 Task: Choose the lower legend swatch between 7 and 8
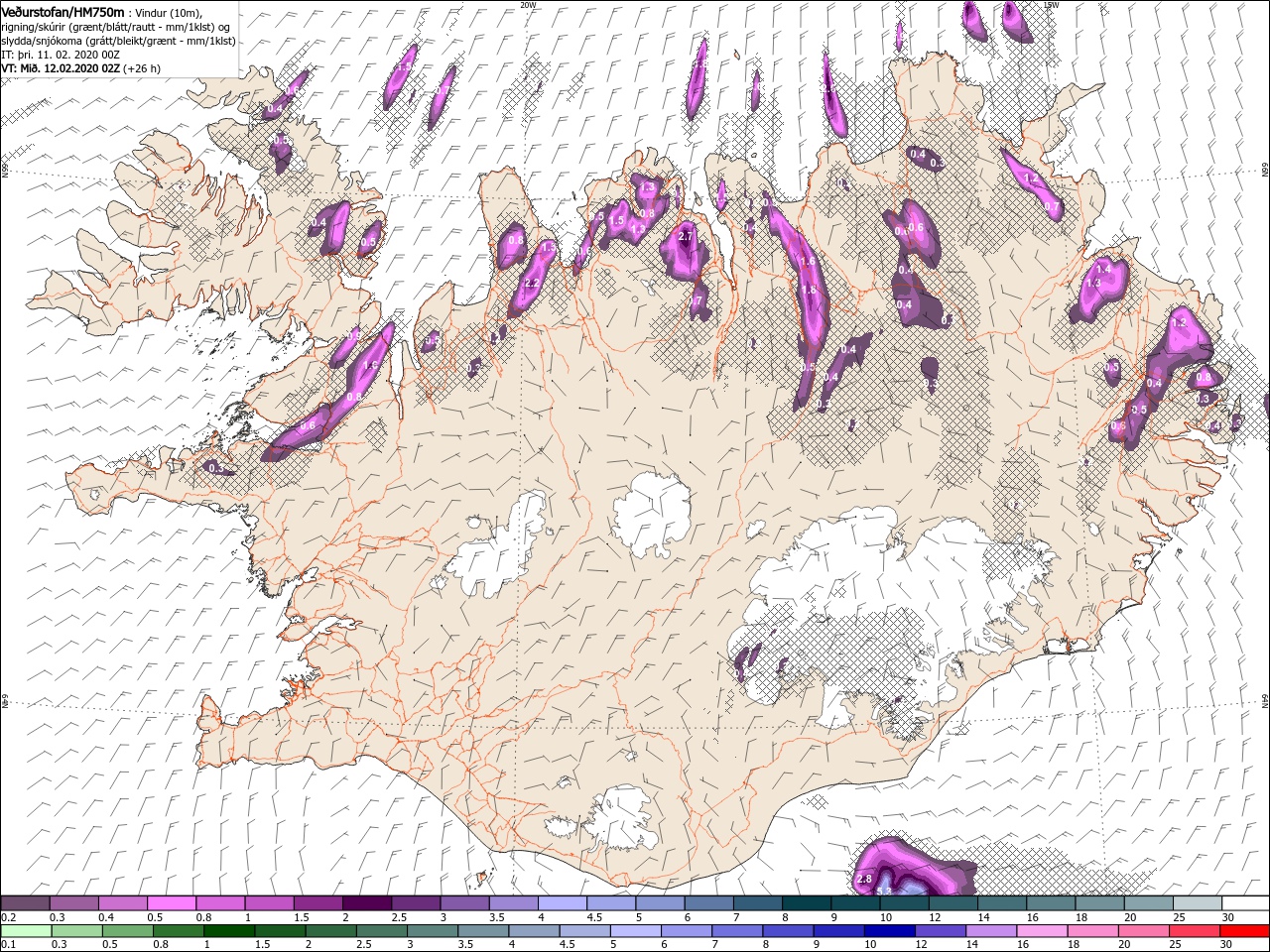tap(736, 931)
